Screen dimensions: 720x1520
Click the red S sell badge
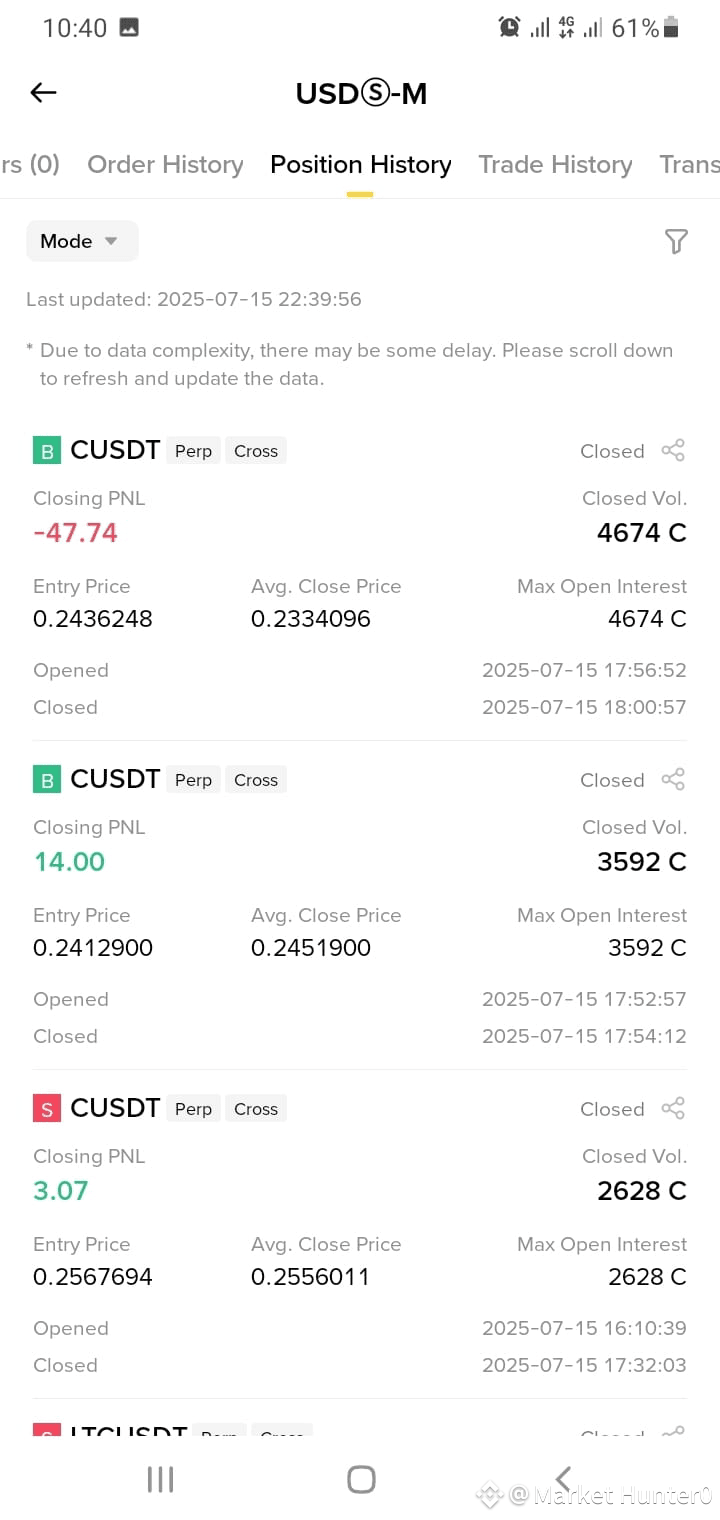(47, 1109)
